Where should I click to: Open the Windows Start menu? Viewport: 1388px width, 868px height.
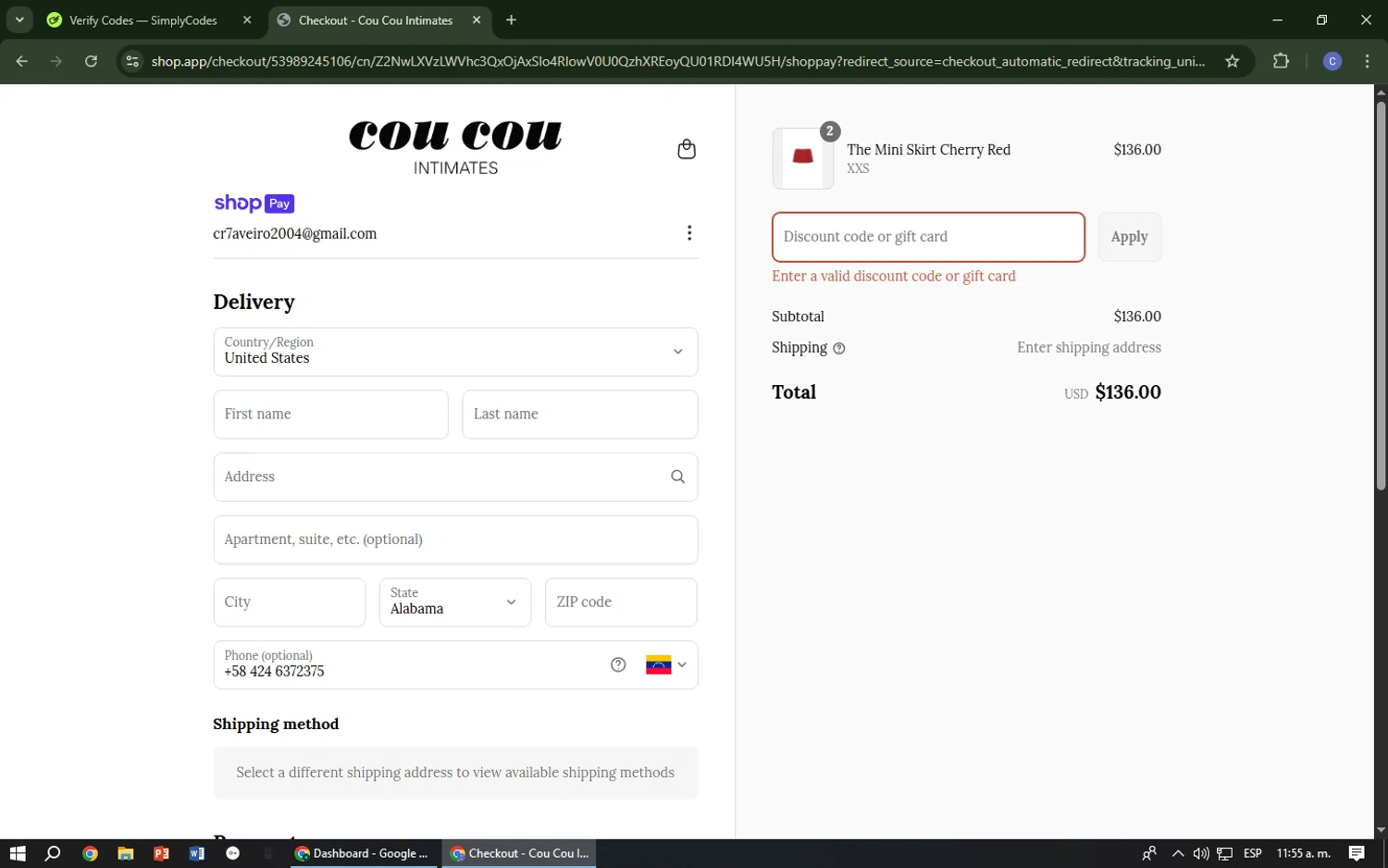tap(18, 853)
